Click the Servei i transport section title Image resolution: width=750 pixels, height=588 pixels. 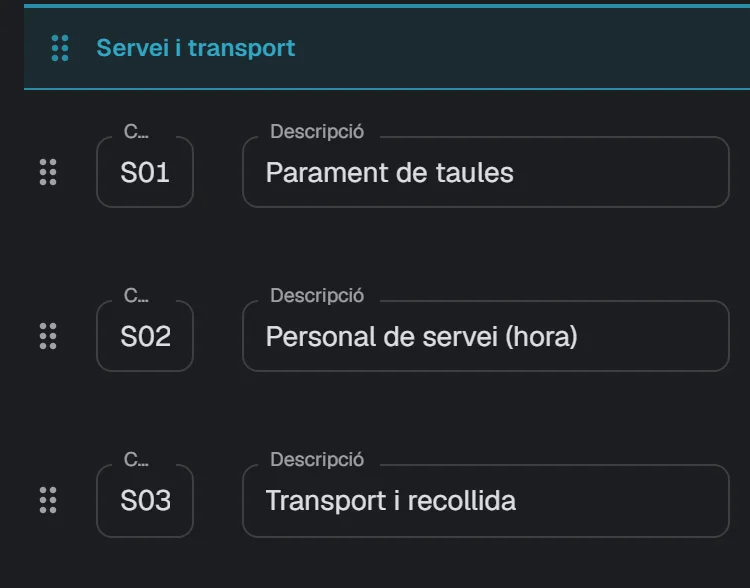coord(196,48)
